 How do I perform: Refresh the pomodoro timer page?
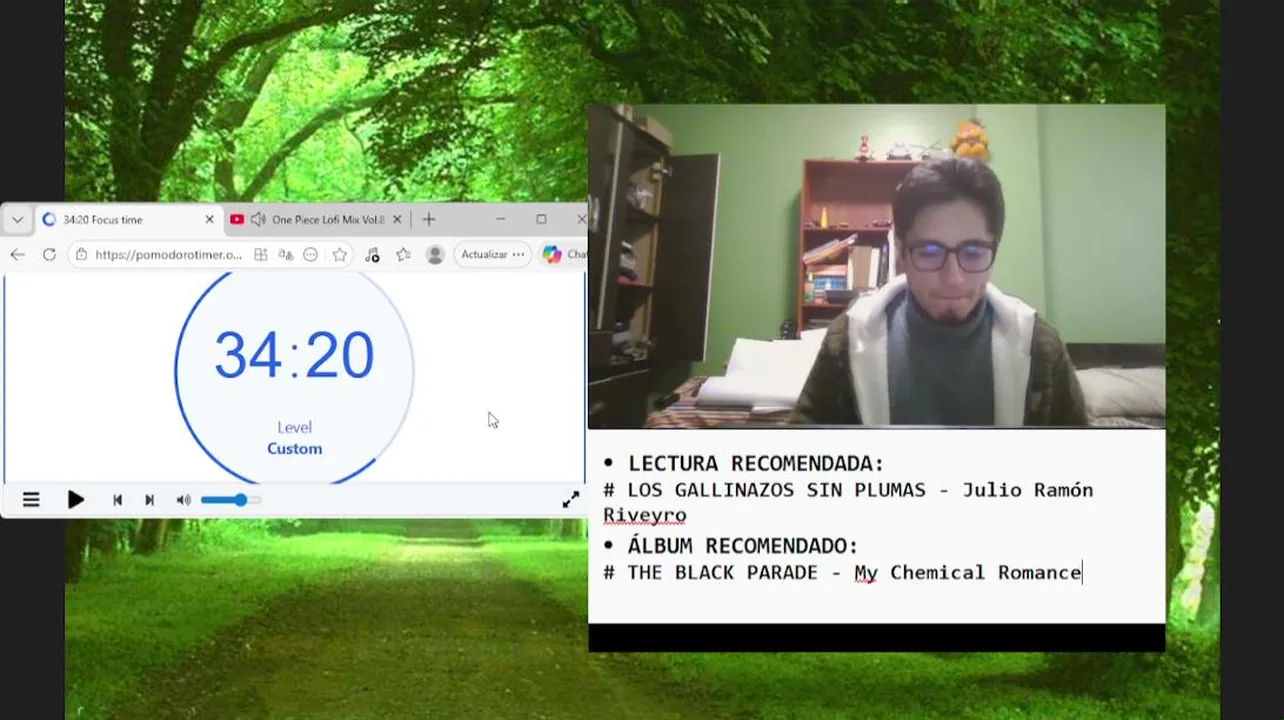[49, 255]
